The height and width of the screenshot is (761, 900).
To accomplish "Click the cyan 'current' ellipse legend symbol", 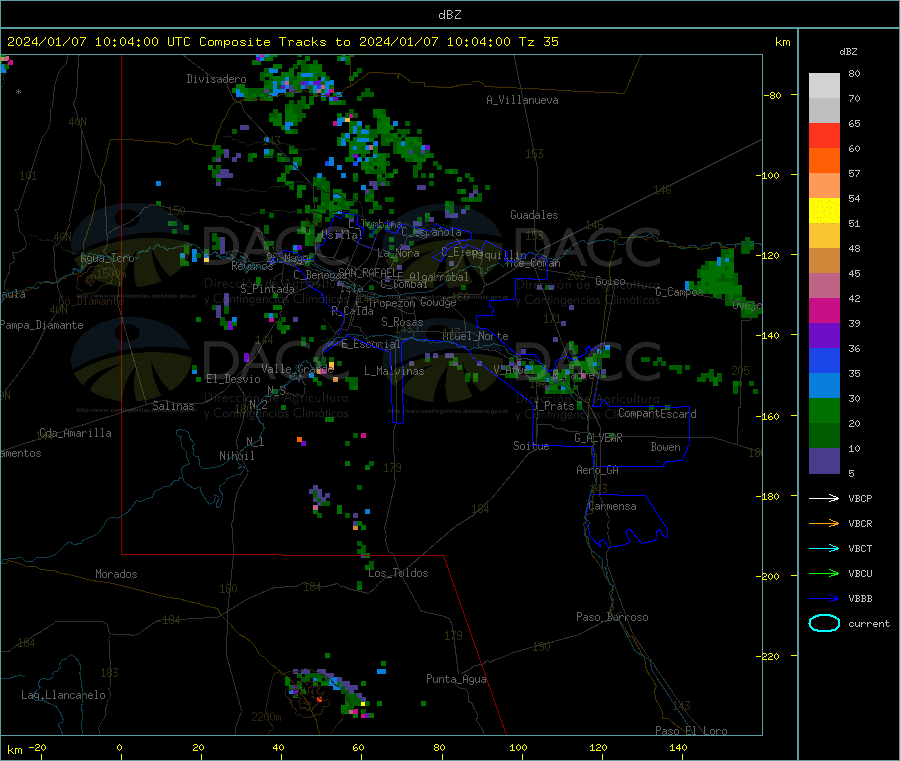I will pos(824,623).
